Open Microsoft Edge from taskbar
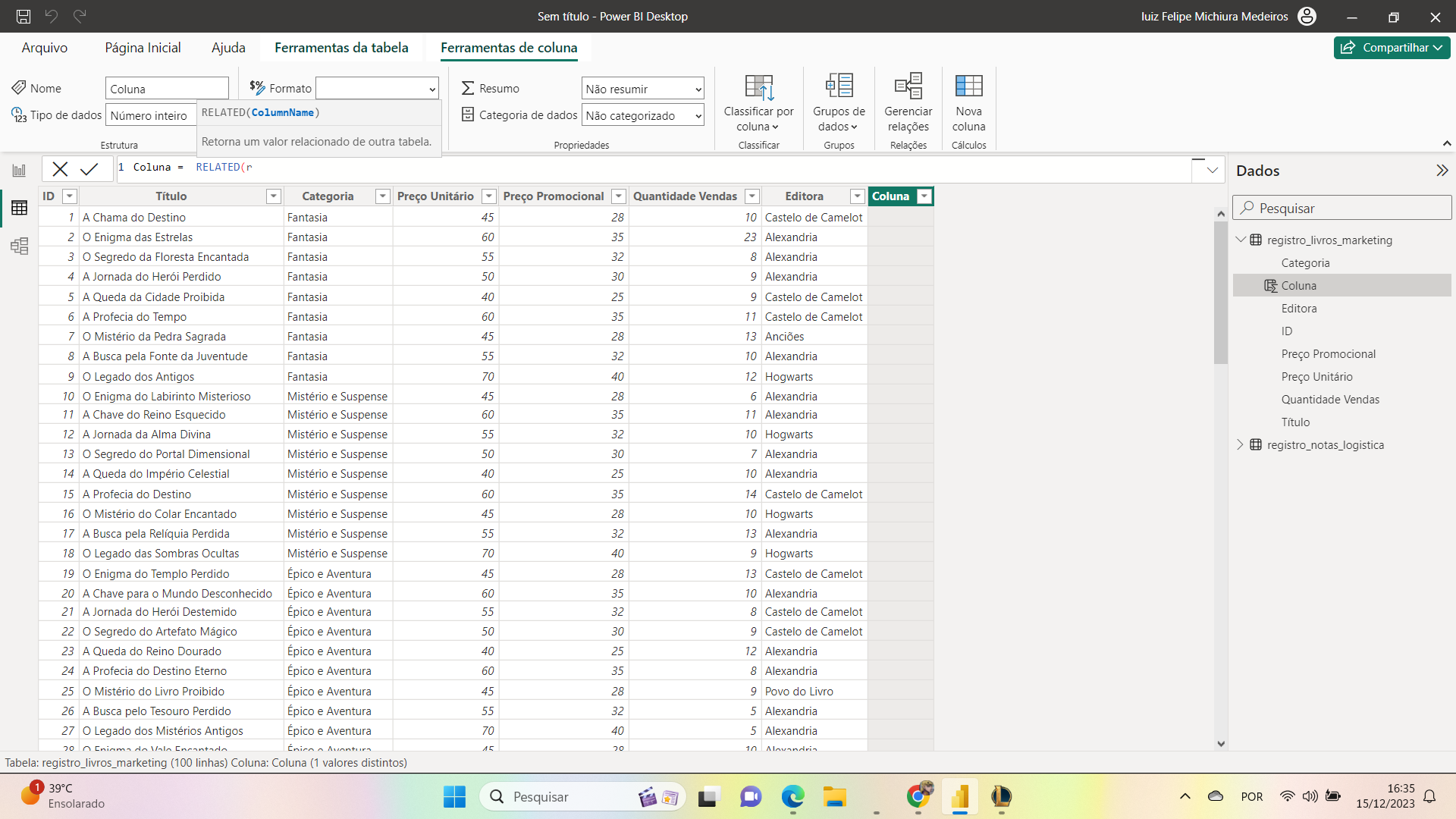This screenshot has height=819, width=1456. point(792,796)
